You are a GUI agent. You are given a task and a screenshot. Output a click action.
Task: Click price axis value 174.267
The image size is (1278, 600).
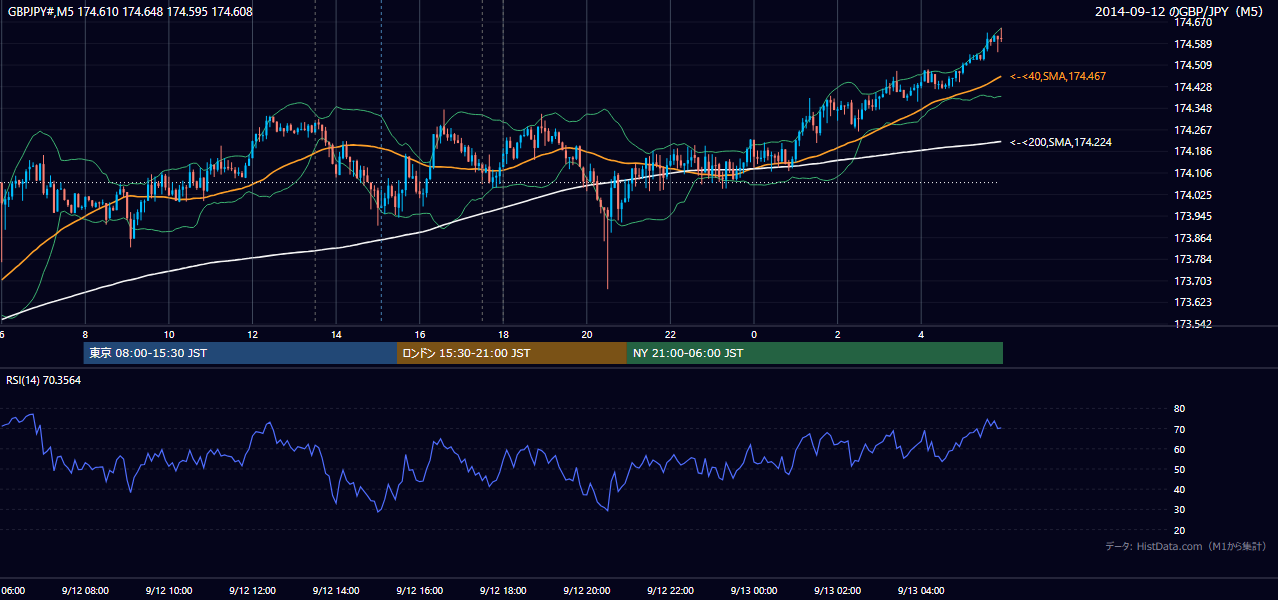1193,130
